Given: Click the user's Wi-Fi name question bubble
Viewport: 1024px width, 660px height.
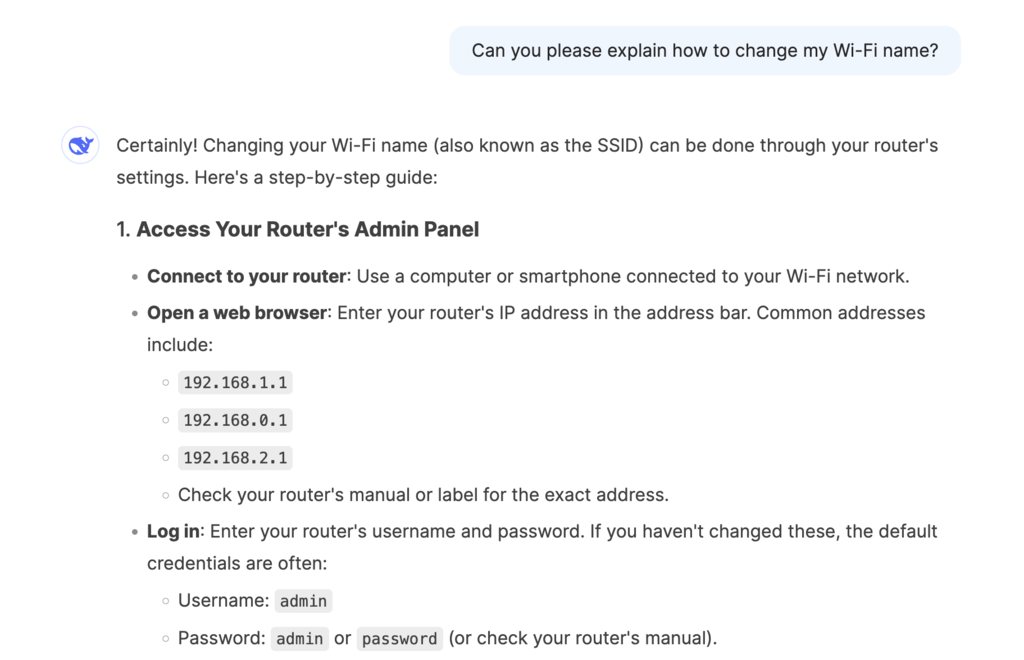Looking at the screenshot, I should tap(704, 50).
